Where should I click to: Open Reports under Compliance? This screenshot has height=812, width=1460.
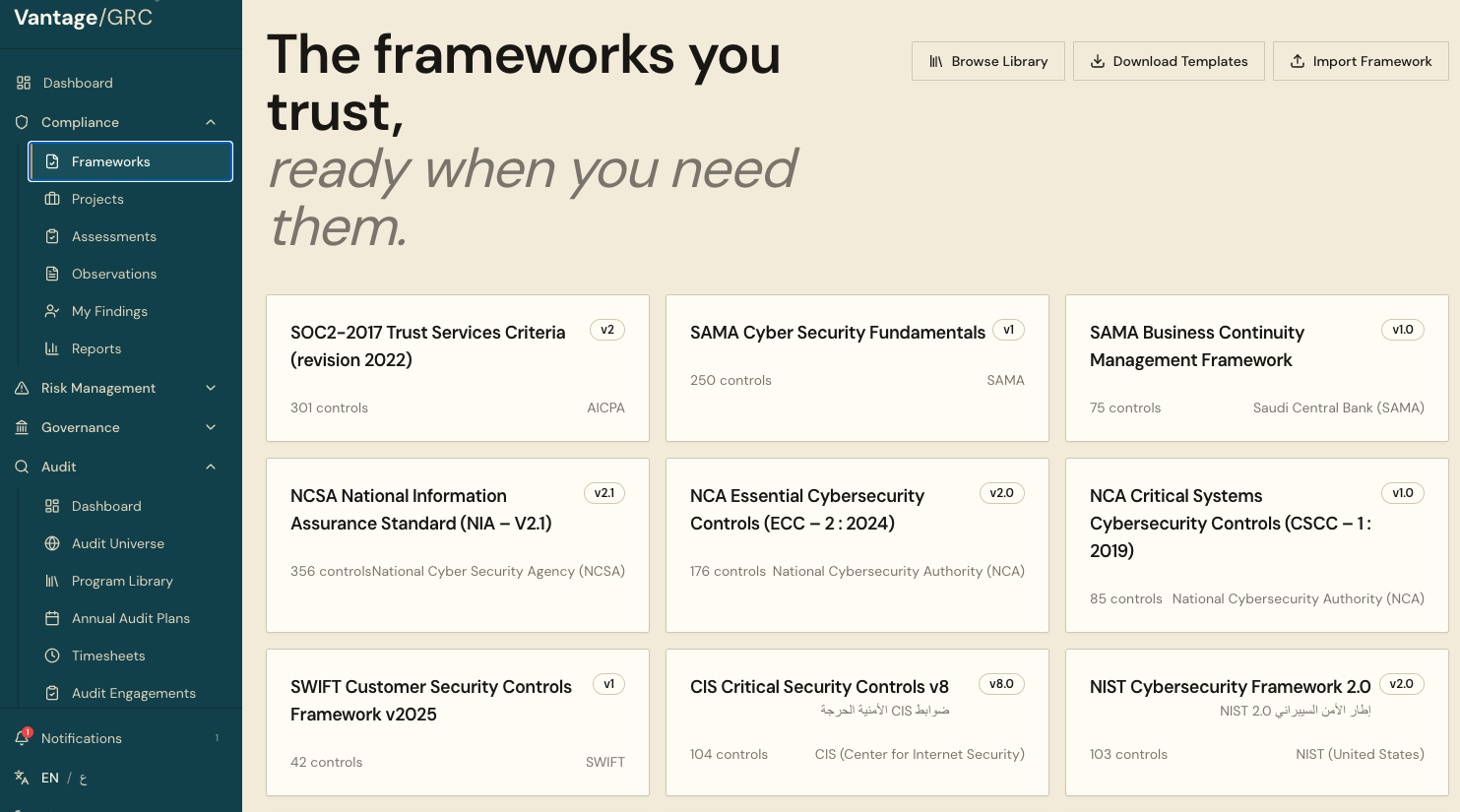tap(131, 348)
